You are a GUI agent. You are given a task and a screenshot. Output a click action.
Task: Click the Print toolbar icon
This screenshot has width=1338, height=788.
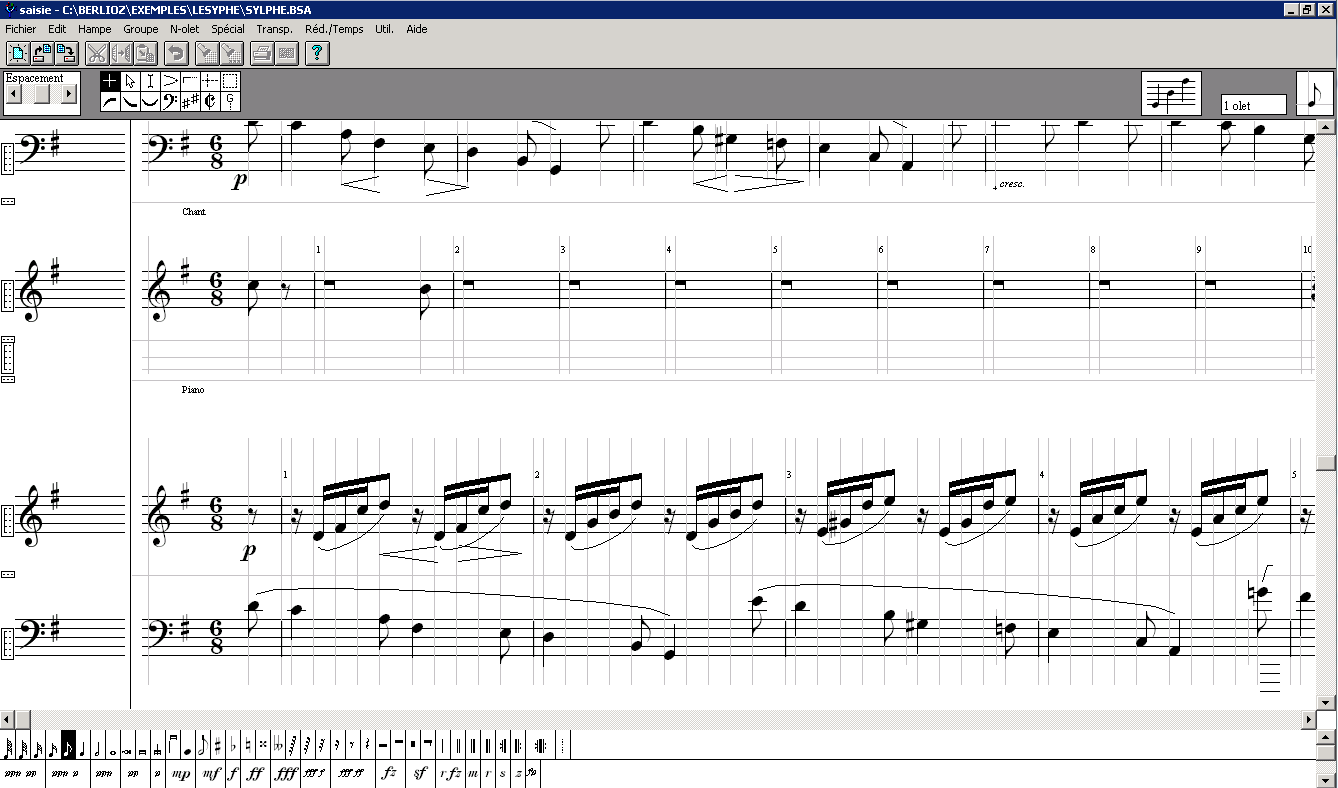tap(261, 53)
